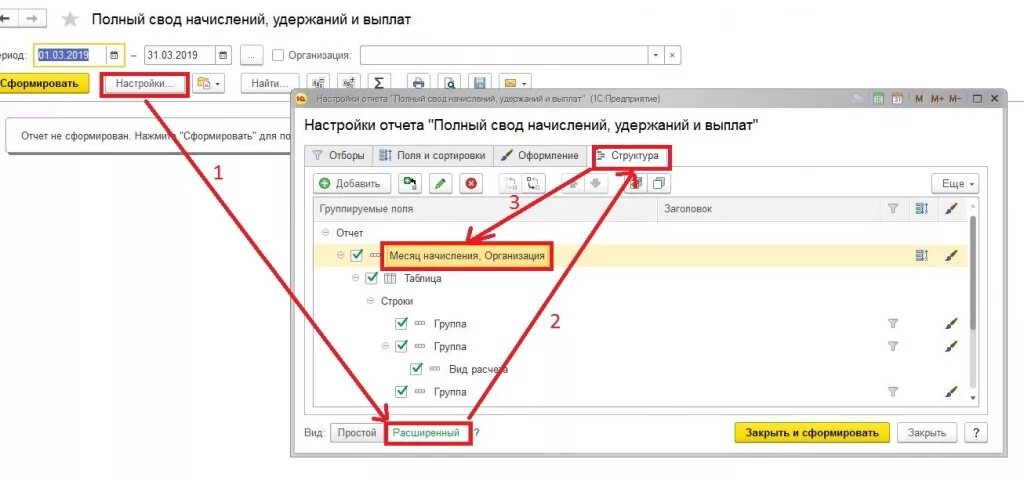Print the report using the printer icon
1024x477 pixels.
419,84
